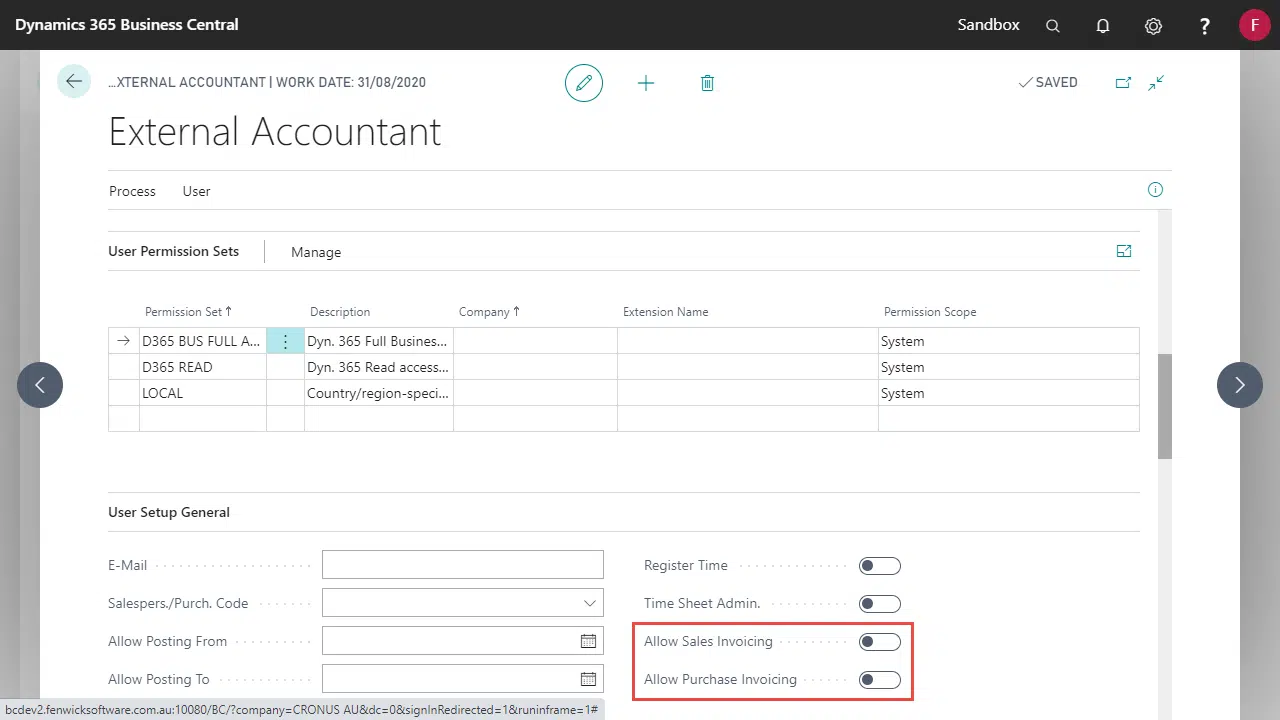Open the settings gear

(x=1153, y=26)
